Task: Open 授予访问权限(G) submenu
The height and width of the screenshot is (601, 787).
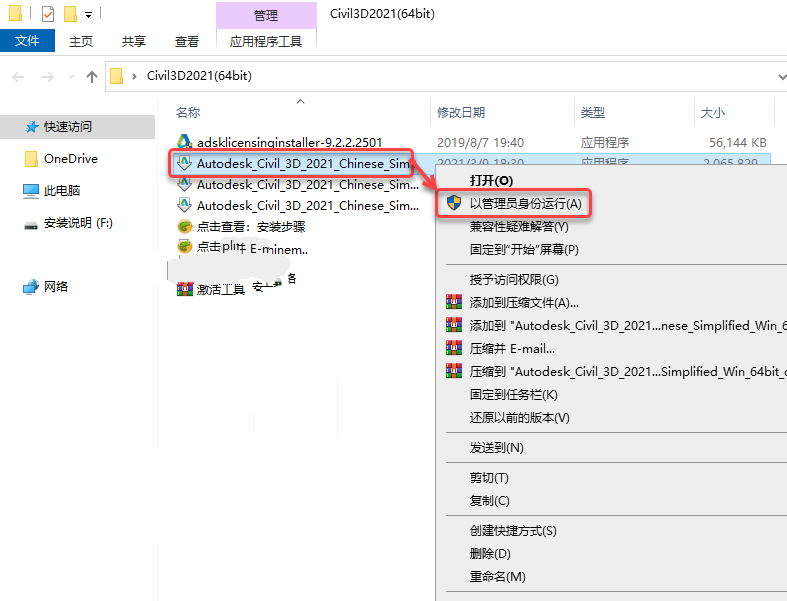Action: (514, 280)
